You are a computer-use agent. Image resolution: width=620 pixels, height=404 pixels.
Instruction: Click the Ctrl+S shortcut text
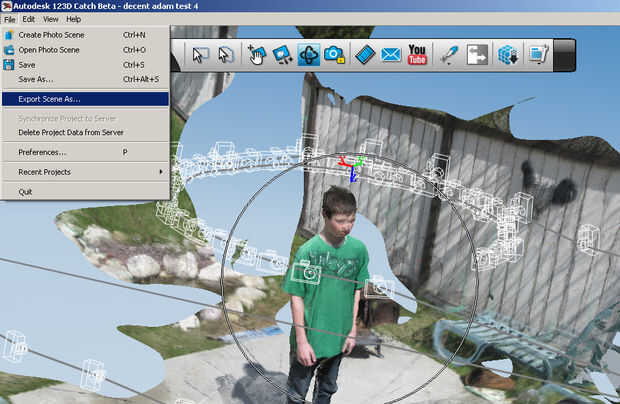point(134,65)
